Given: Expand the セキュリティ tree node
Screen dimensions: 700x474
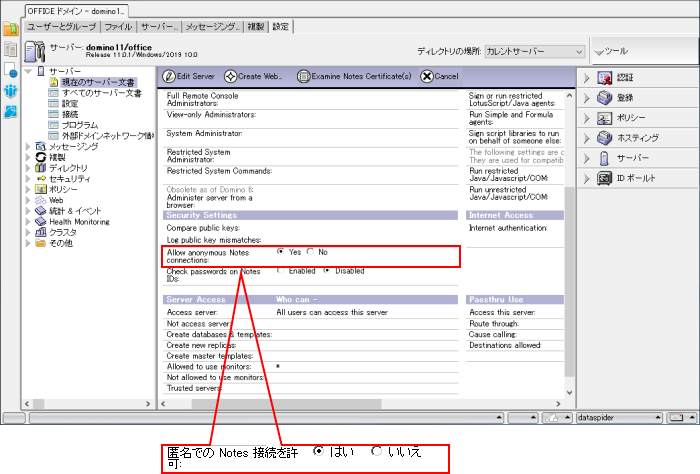Looking at the screenshot, I should click(28, 178).
